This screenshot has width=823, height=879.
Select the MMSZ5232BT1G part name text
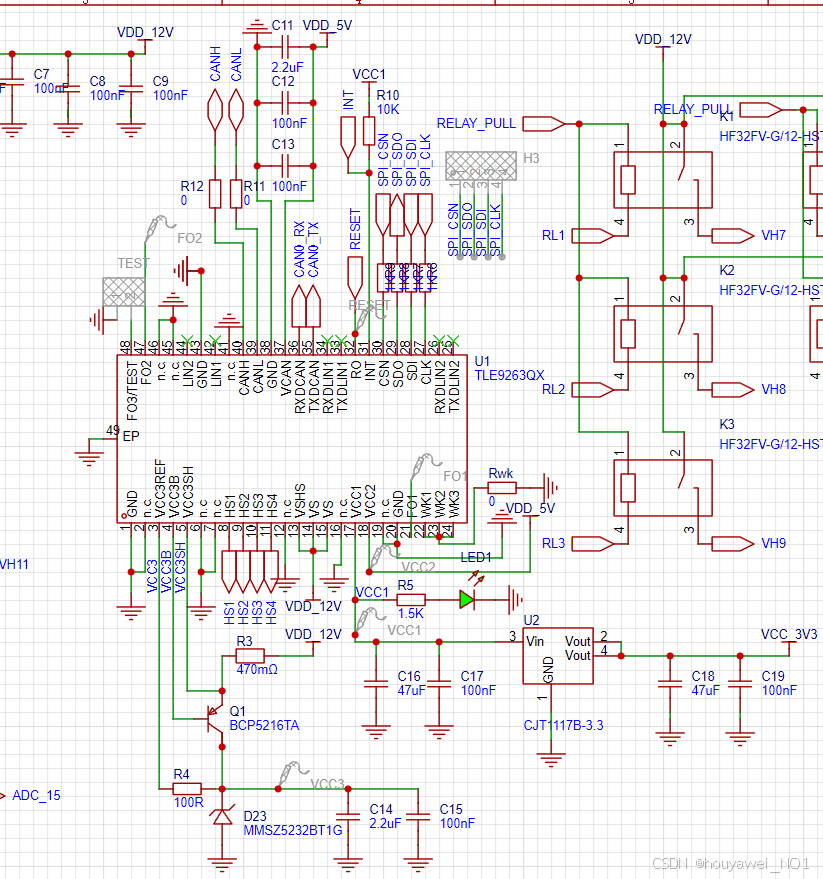[293, 830]
